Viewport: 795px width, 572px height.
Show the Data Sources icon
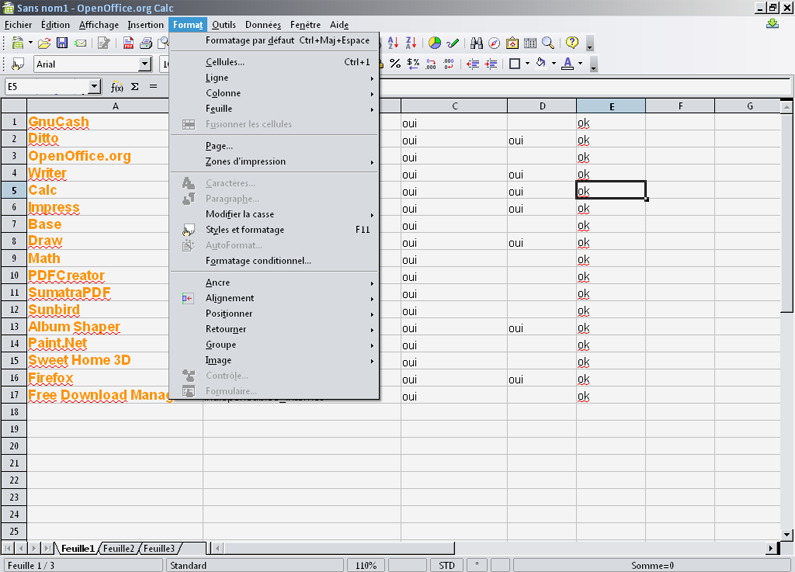point(530,43)
